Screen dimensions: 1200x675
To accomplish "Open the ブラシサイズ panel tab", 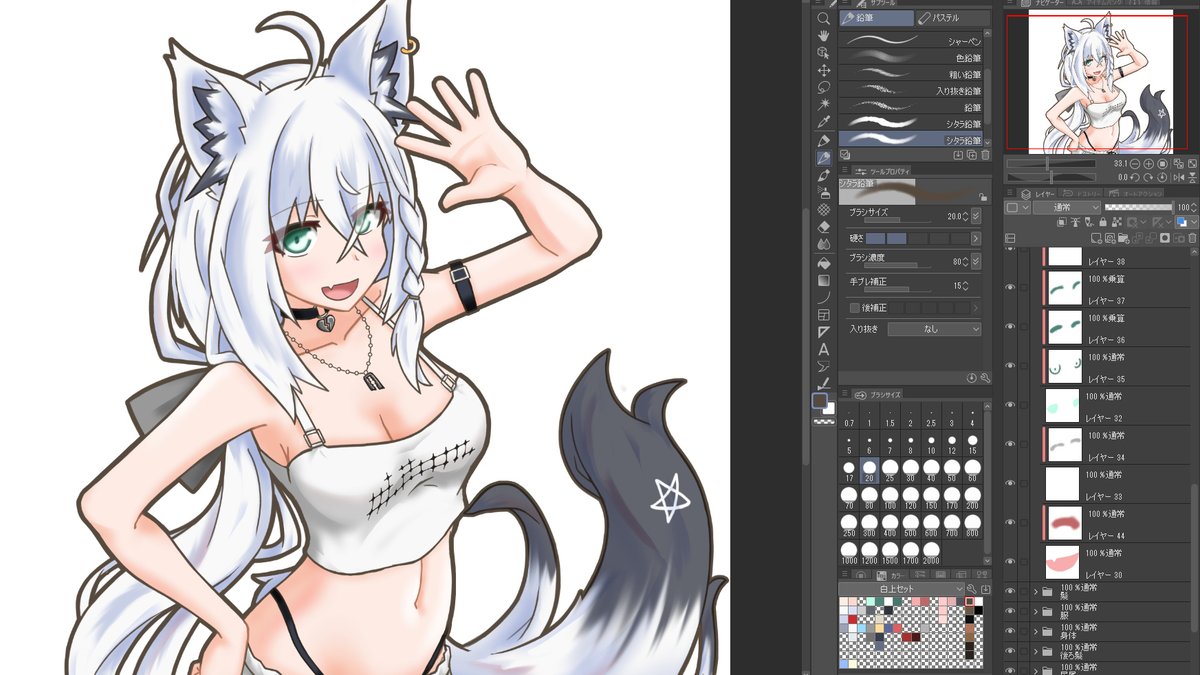I will pos(877,394).
